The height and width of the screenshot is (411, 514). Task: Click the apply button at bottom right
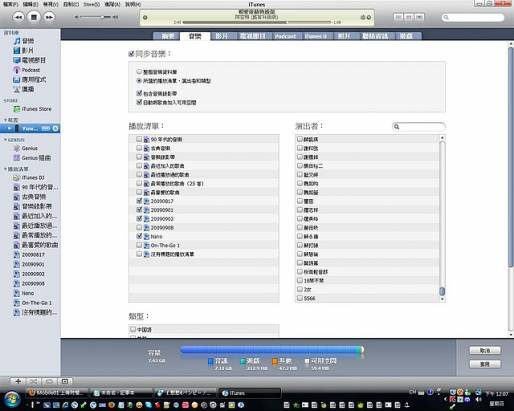485,364
